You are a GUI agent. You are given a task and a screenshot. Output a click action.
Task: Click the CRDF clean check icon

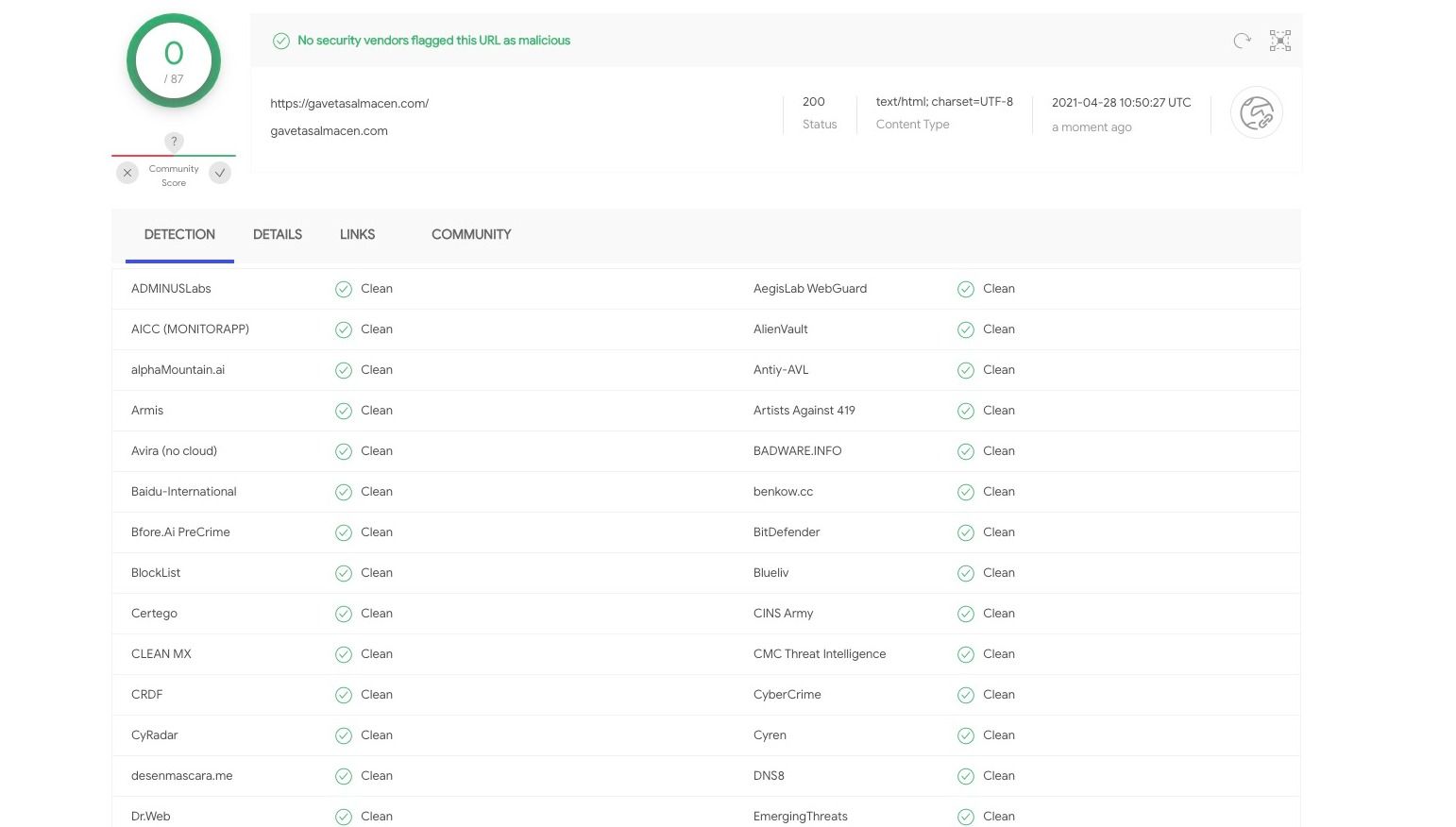344,696
